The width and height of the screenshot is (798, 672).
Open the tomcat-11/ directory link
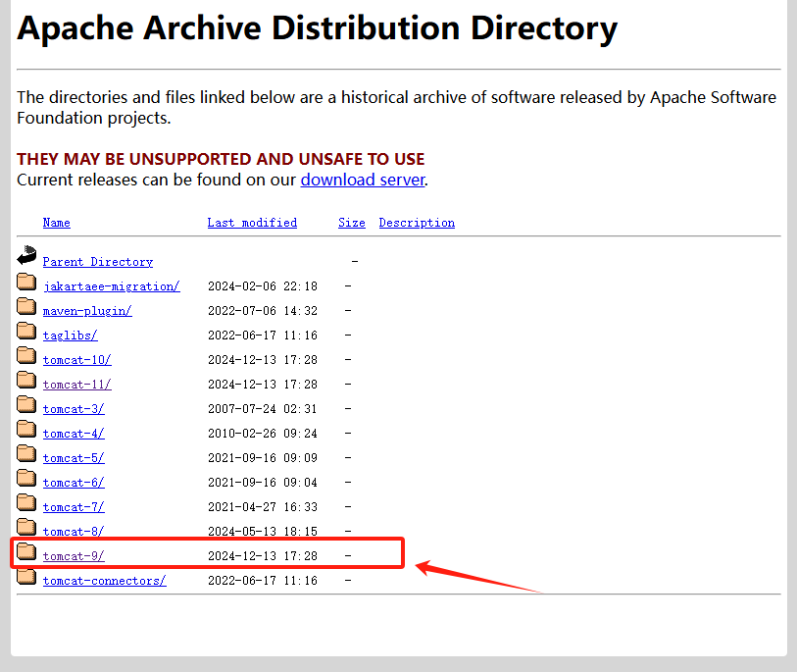[x=77, y=384]
